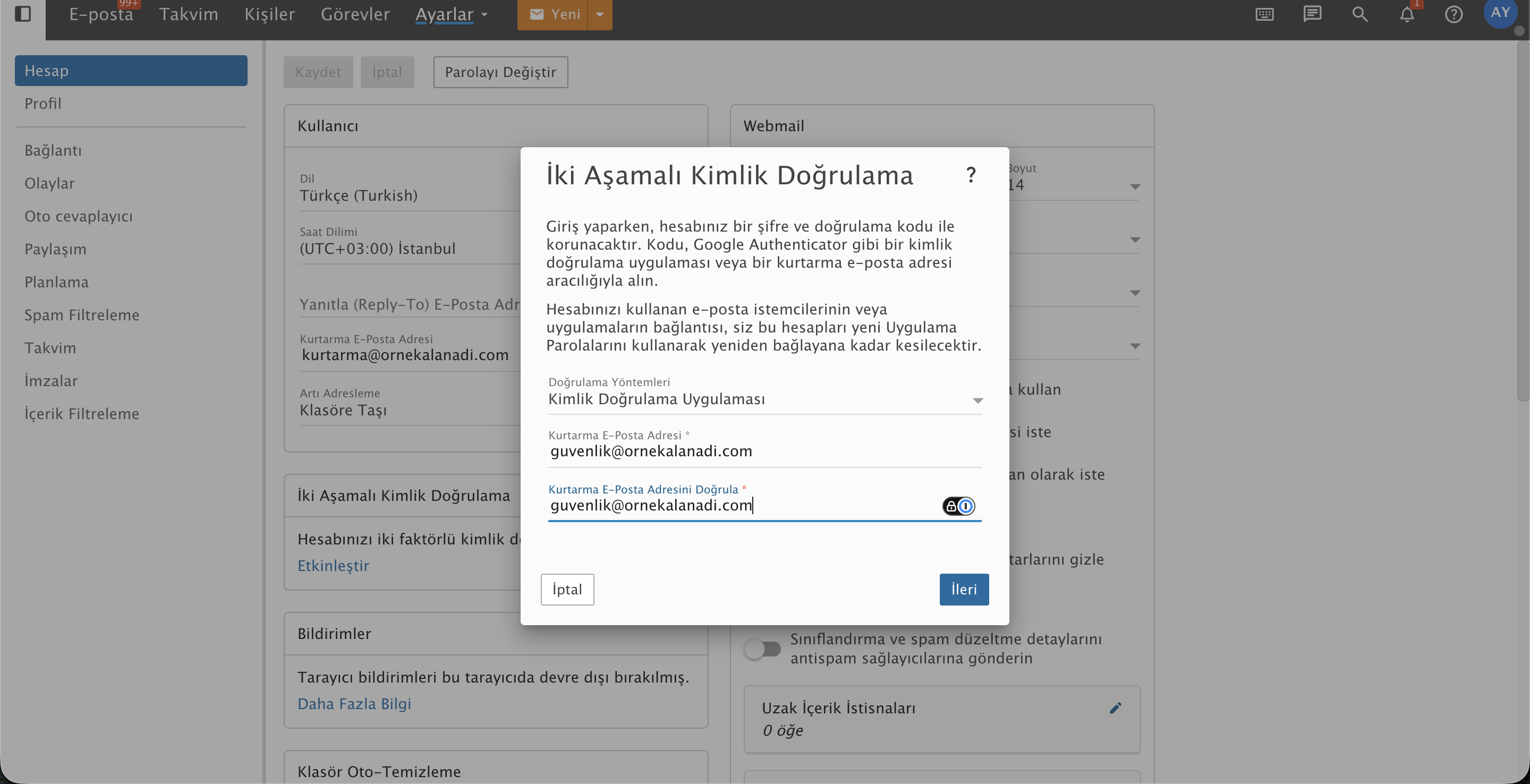Go to Kişiler section
The image size is (1530, 784).
pos(270,14)
